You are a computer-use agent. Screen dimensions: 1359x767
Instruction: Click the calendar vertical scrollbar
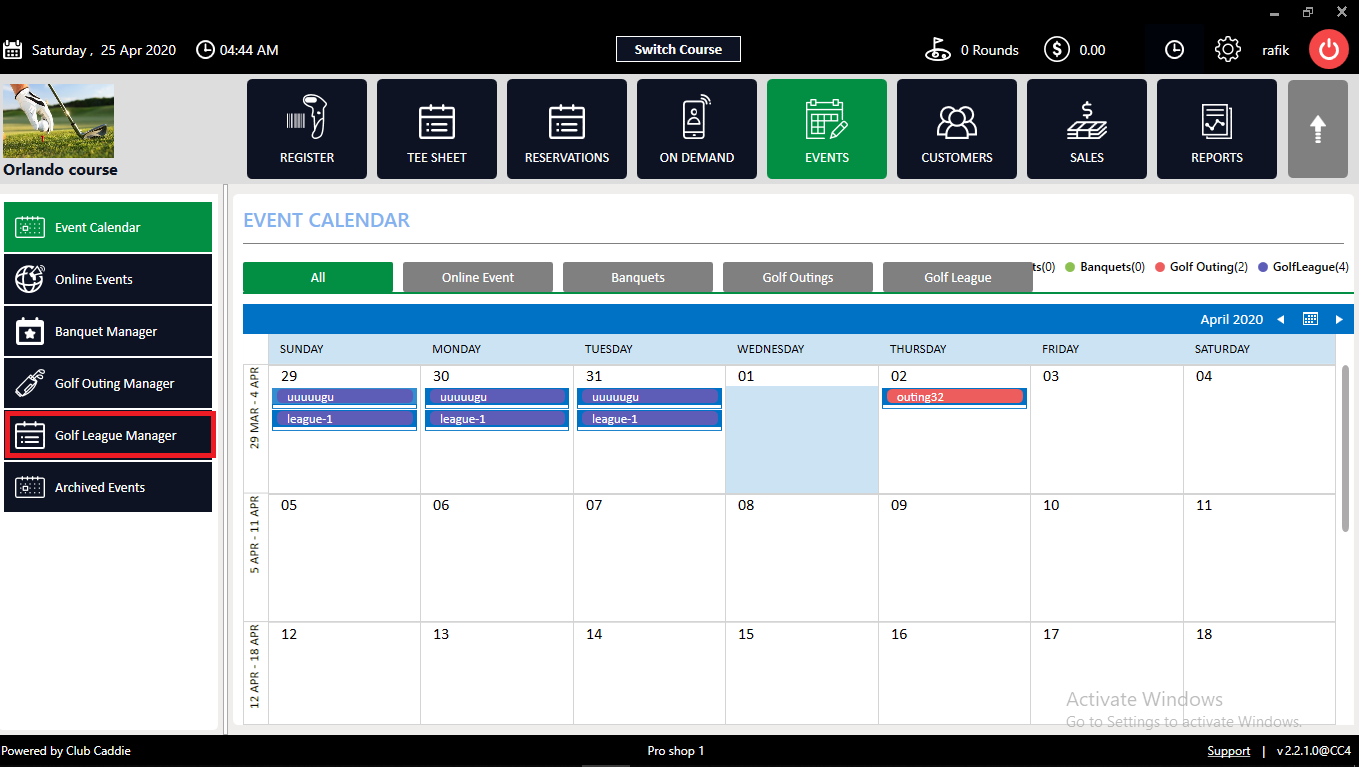click(x=1345, y=447)
